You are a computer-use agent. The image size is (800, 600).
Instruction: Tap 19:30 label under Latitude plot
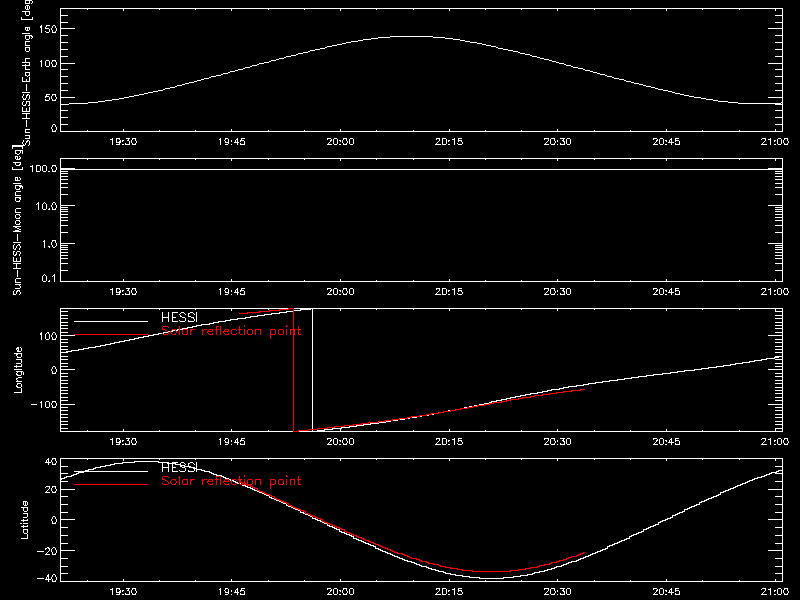(123, 592)
